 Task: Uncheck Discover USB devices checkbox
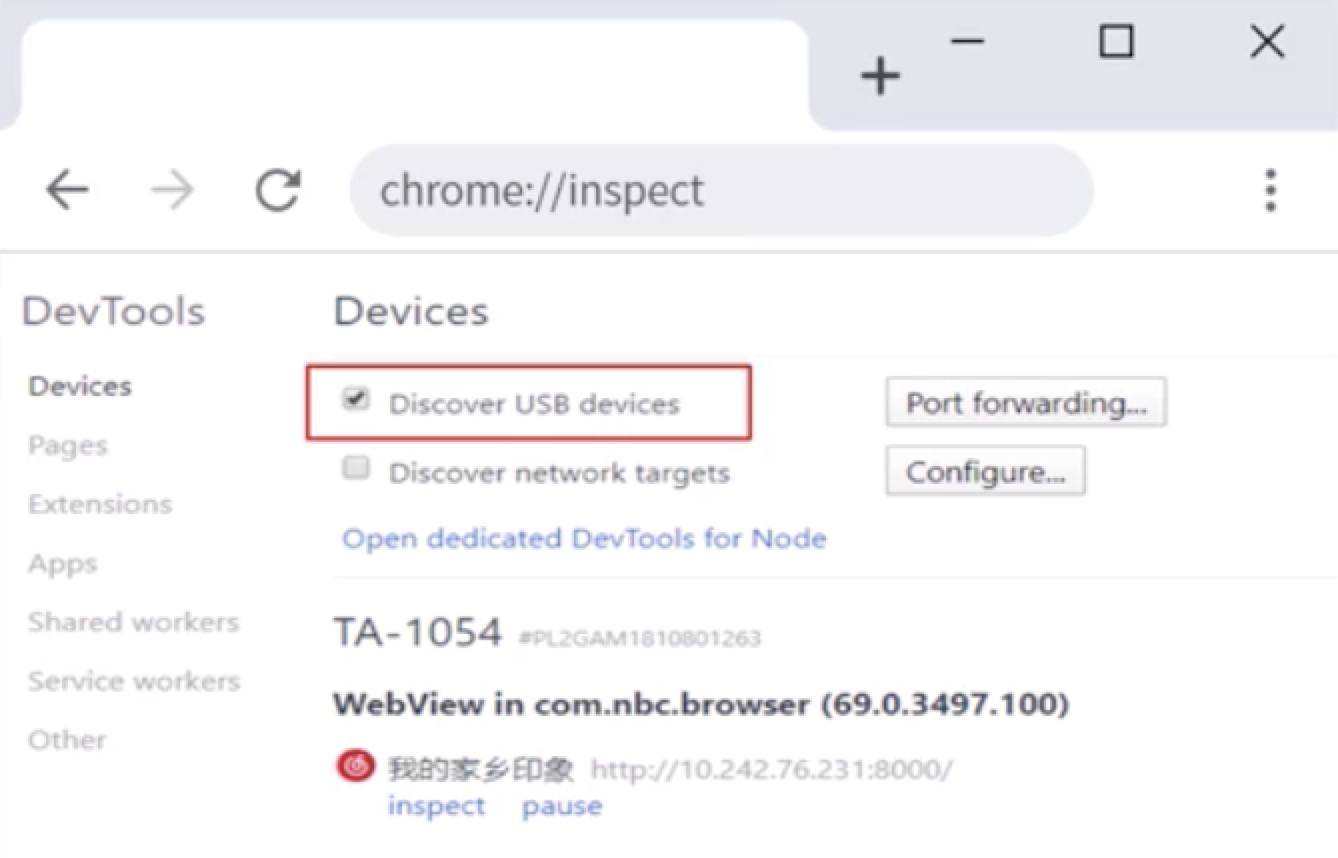click(355, 400)
